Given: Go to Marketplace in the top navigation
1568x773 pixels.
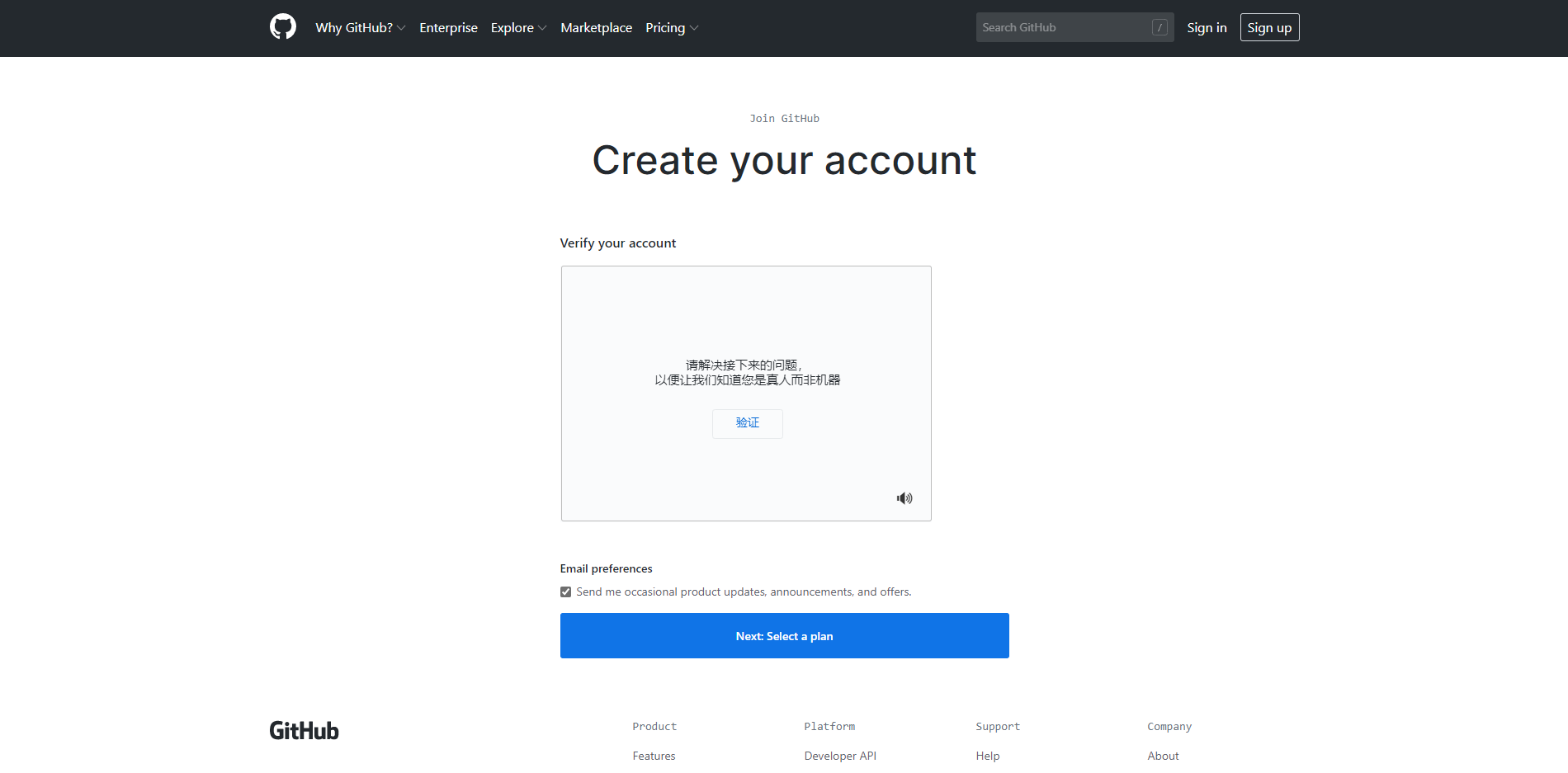Looking at the screenshot, I should [596, 27].
